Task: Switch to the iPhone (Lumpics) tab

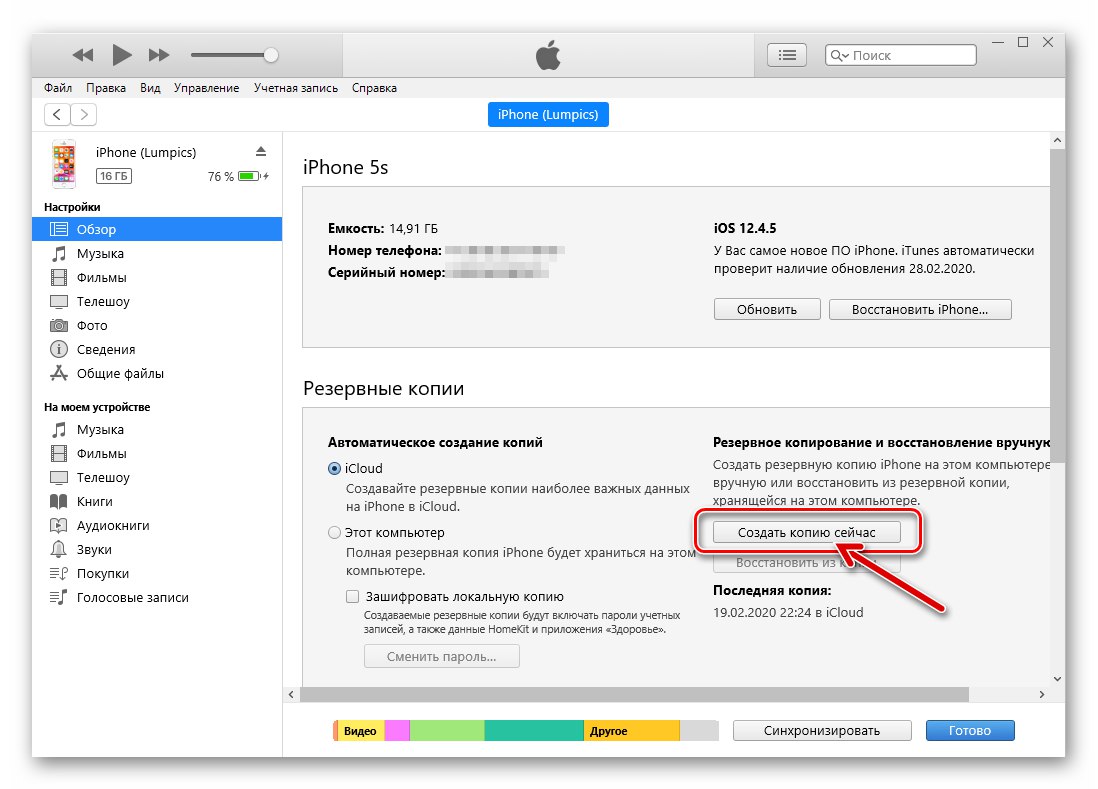Action: point(548,114)
